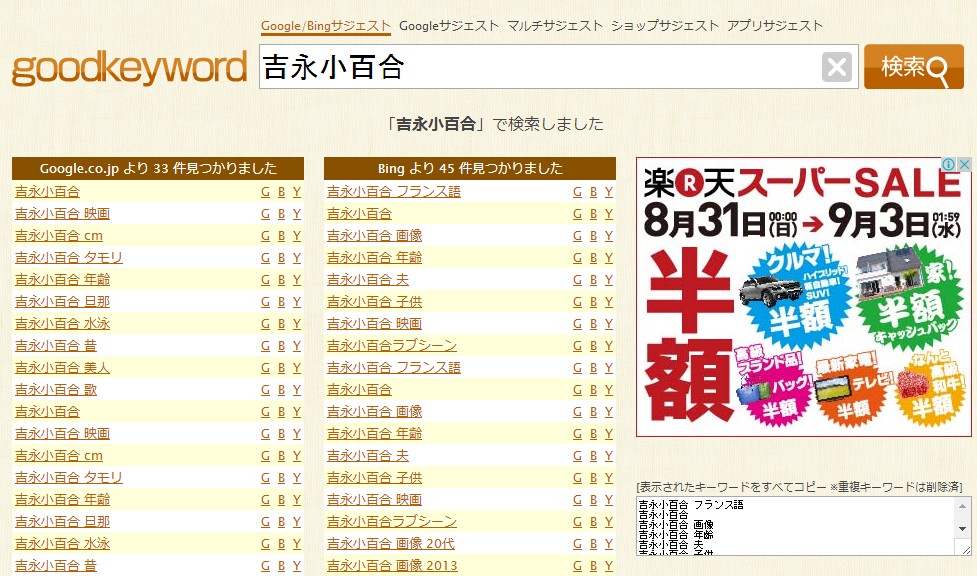Click the copy box scrollbar down arrow
977x576 pixels.
(963, 529)
